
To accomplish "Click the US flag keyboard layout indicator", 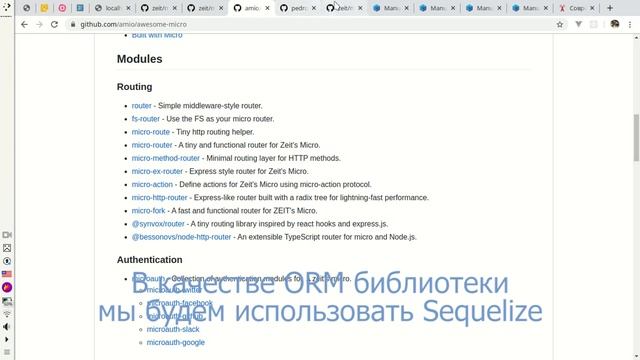I will (7, 274).
